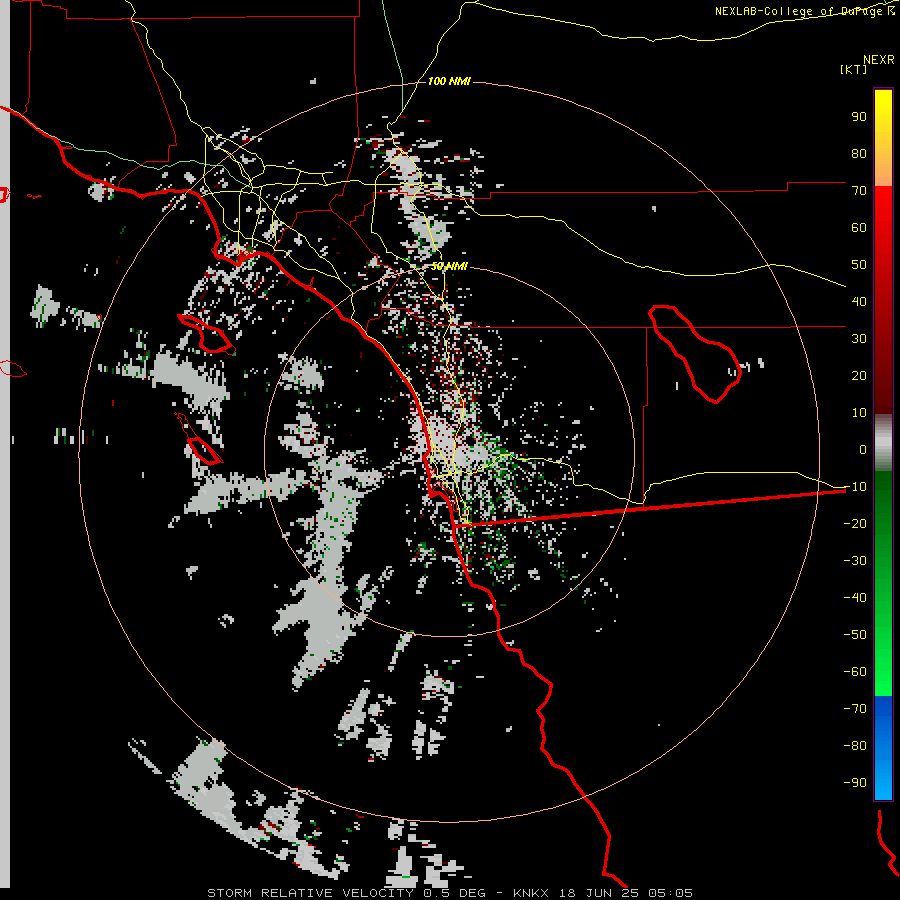The image size is (900, 900).
Task: Click the -10 value on the velocity scale
Action: pyautogui.click(x=855, y=487)
